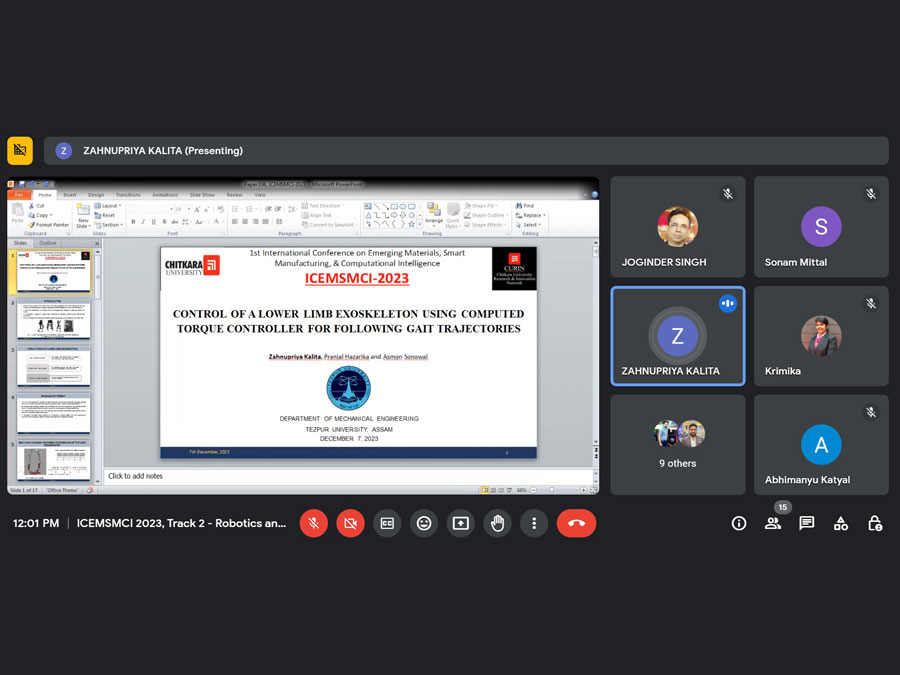The height and width of the screenshot is (675, 900).
Task: Select slide 2 thumbnail in the slides panel
Action: click(53, 320)
